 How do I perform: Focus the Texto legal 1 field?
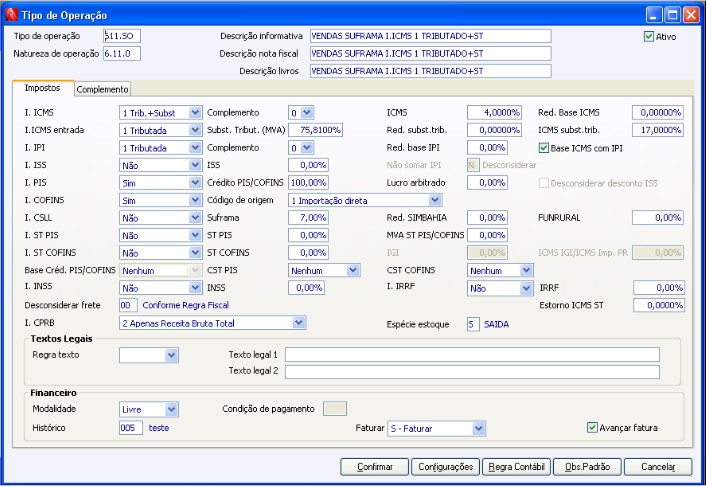click(472, 354)
